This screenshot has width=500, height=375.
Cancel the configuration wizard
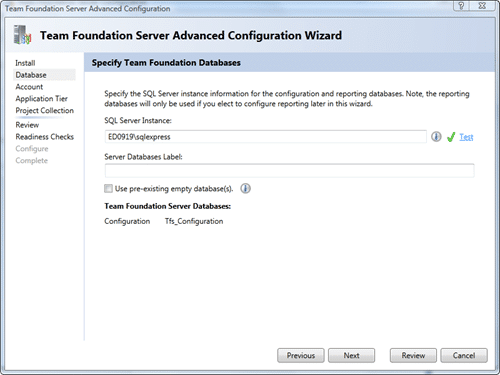click(464, 356)
